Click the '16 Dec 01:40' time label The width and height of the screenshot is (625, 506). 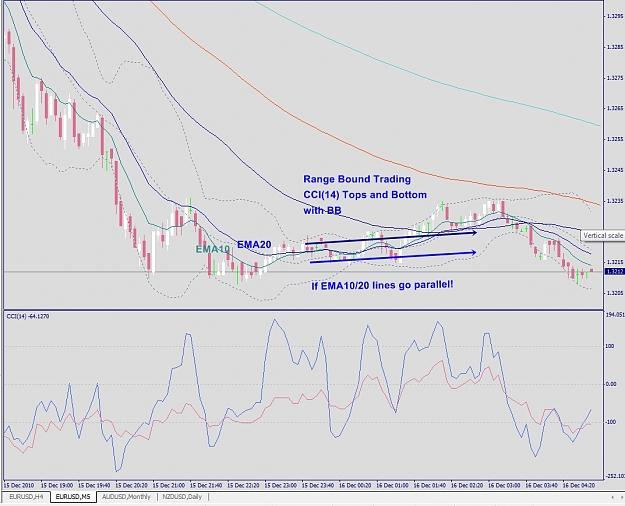pyautogui.click(x=430, y=486)
